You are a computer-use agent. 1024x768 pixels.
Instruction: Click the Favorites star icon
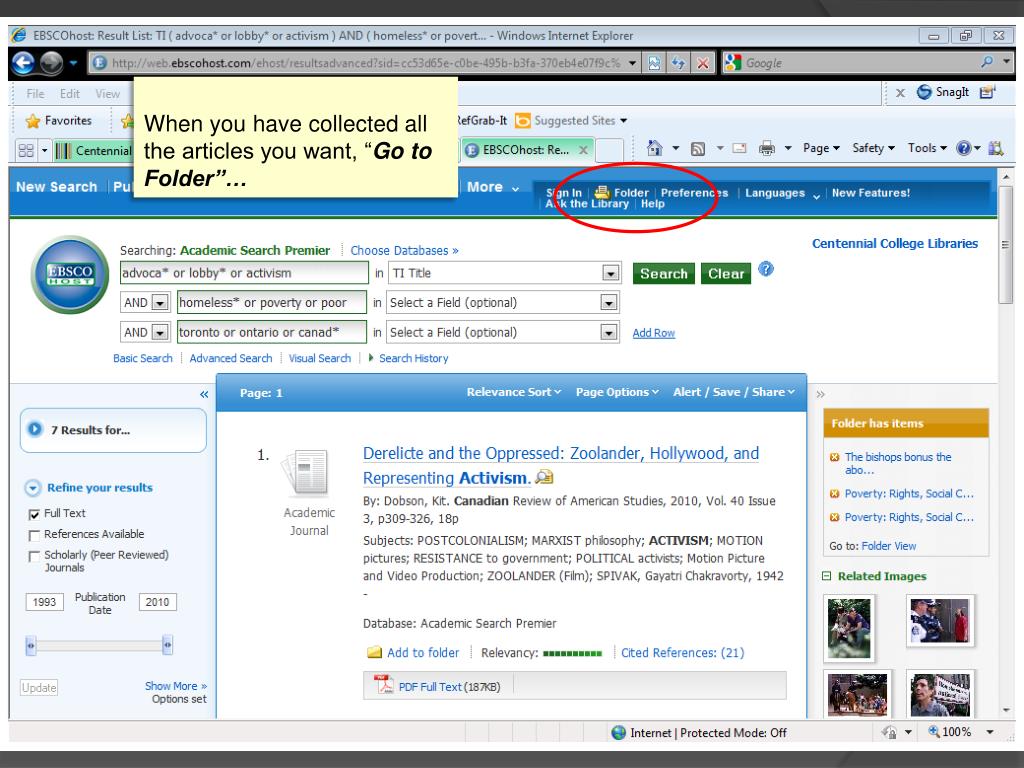point(33,121)
